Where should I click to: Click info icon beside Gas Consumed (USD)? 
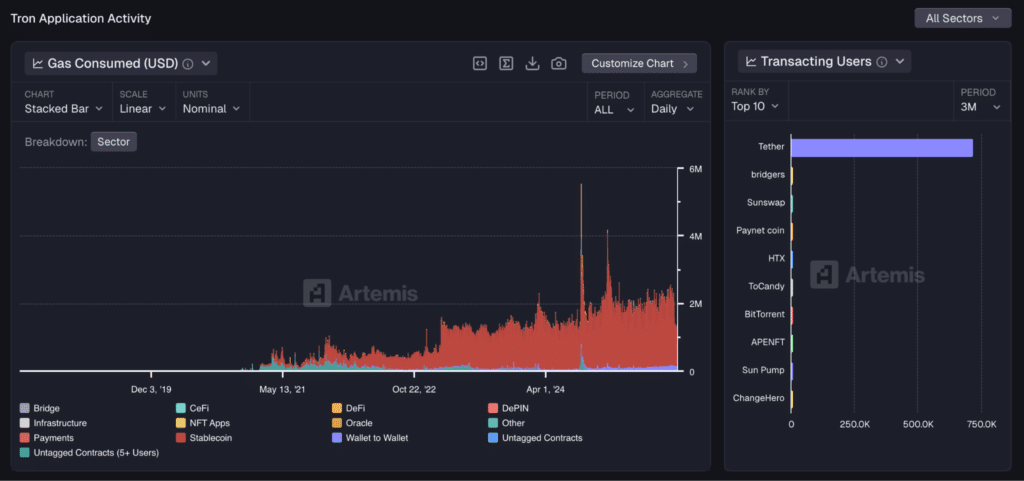tap(187, 64)
